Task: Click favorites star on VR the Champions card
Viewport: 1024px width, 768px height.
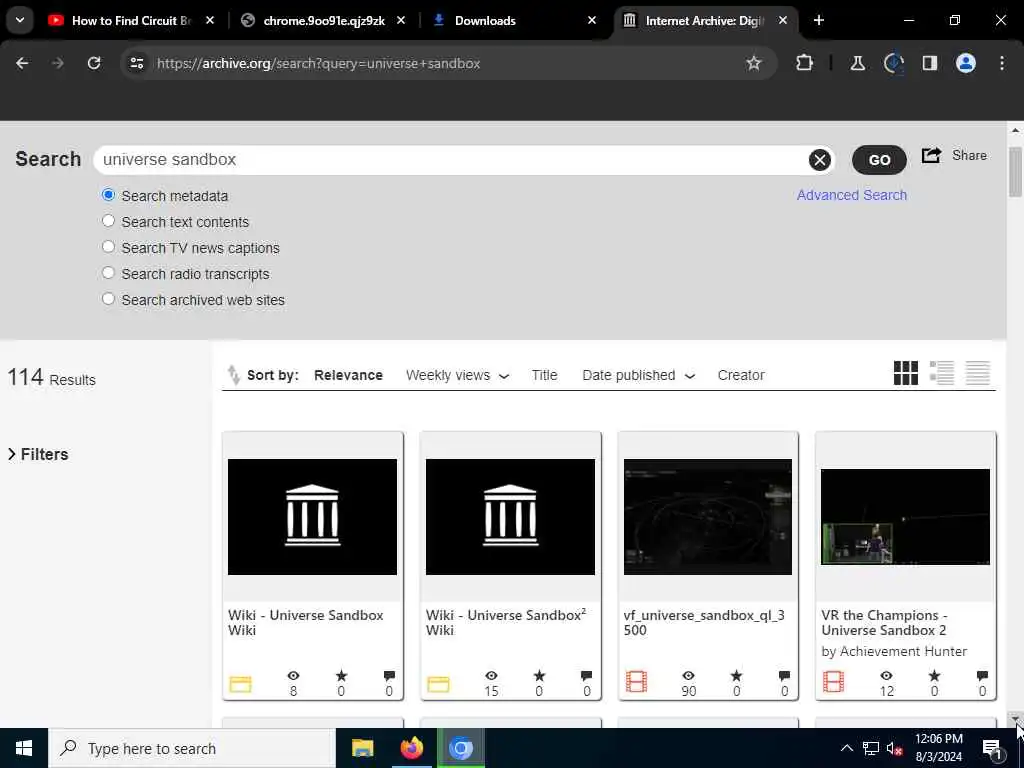Action: [x=935, y=676]
